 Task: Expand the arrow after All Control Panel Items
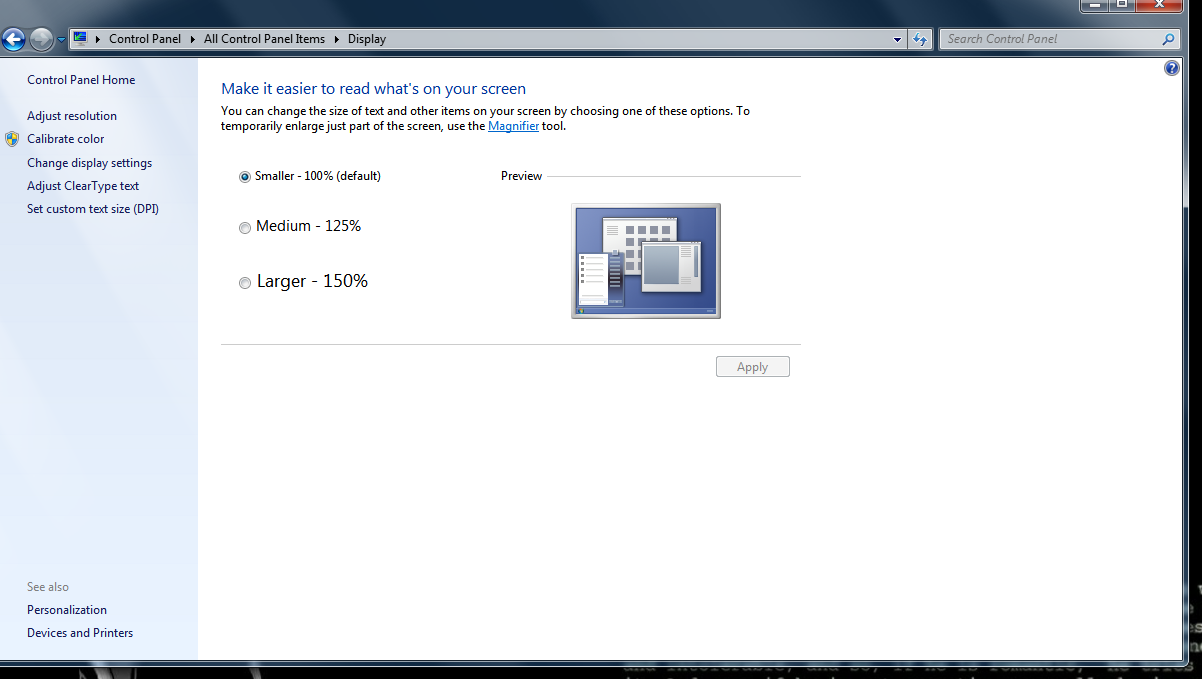pos(337,39)
